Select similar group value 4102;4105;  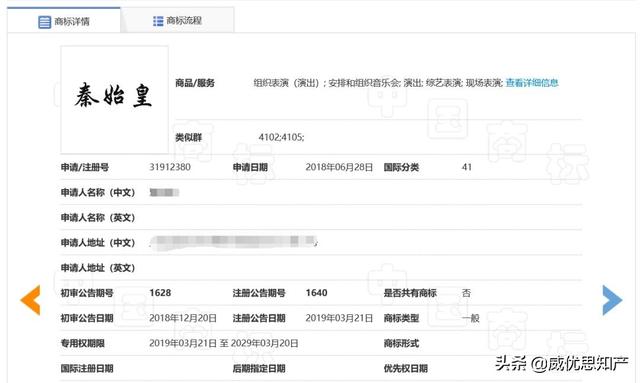tap(281, 137)
